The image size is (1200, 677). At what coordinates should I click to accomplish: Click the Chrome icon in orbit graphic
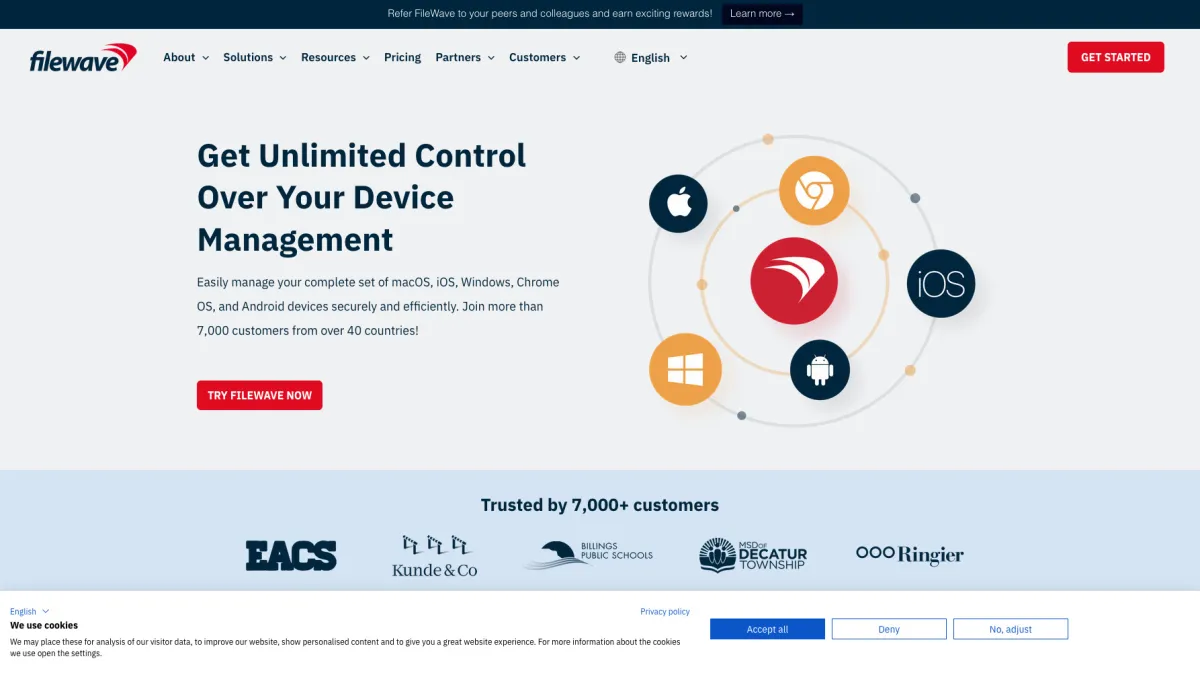814,190
